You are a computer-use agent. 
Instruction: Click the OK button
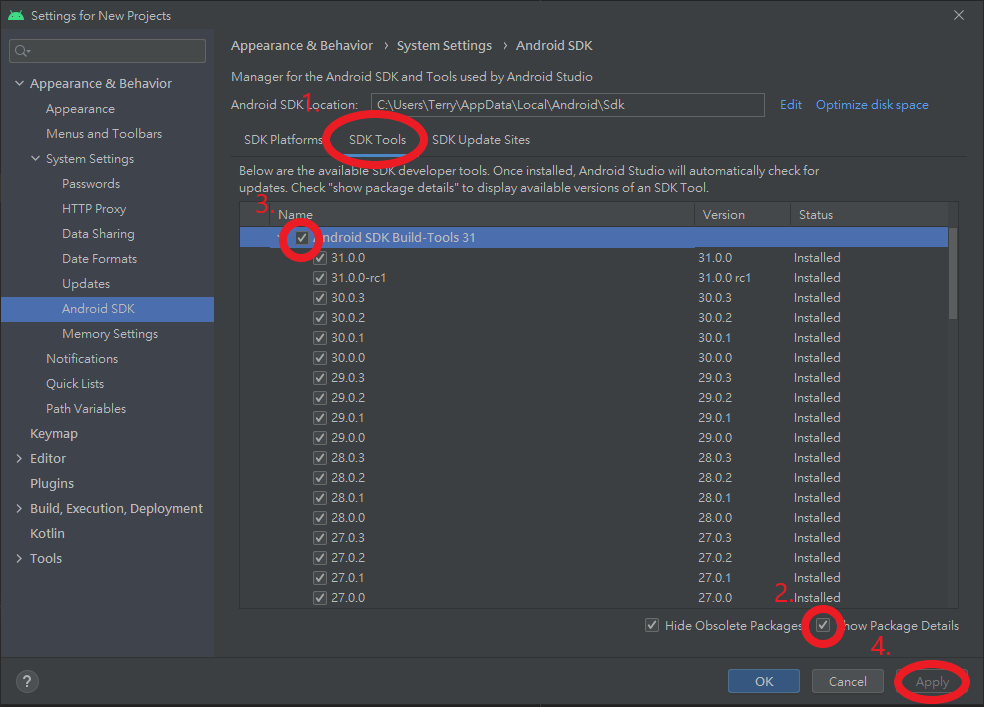tap(764, 681)
